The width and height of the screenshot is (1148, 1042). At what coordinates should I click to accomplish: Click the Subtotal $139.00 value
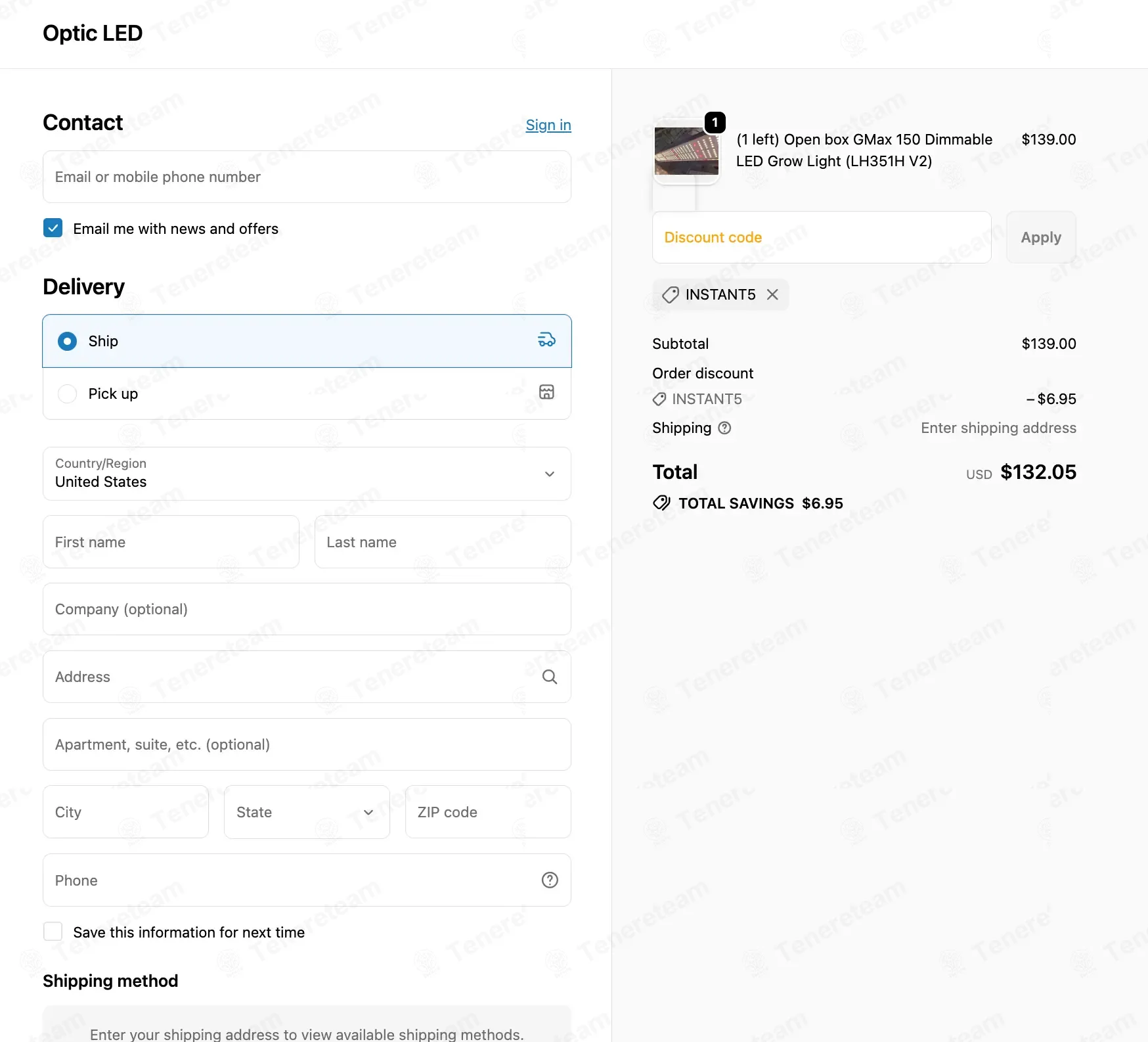tap(1049, 344)
